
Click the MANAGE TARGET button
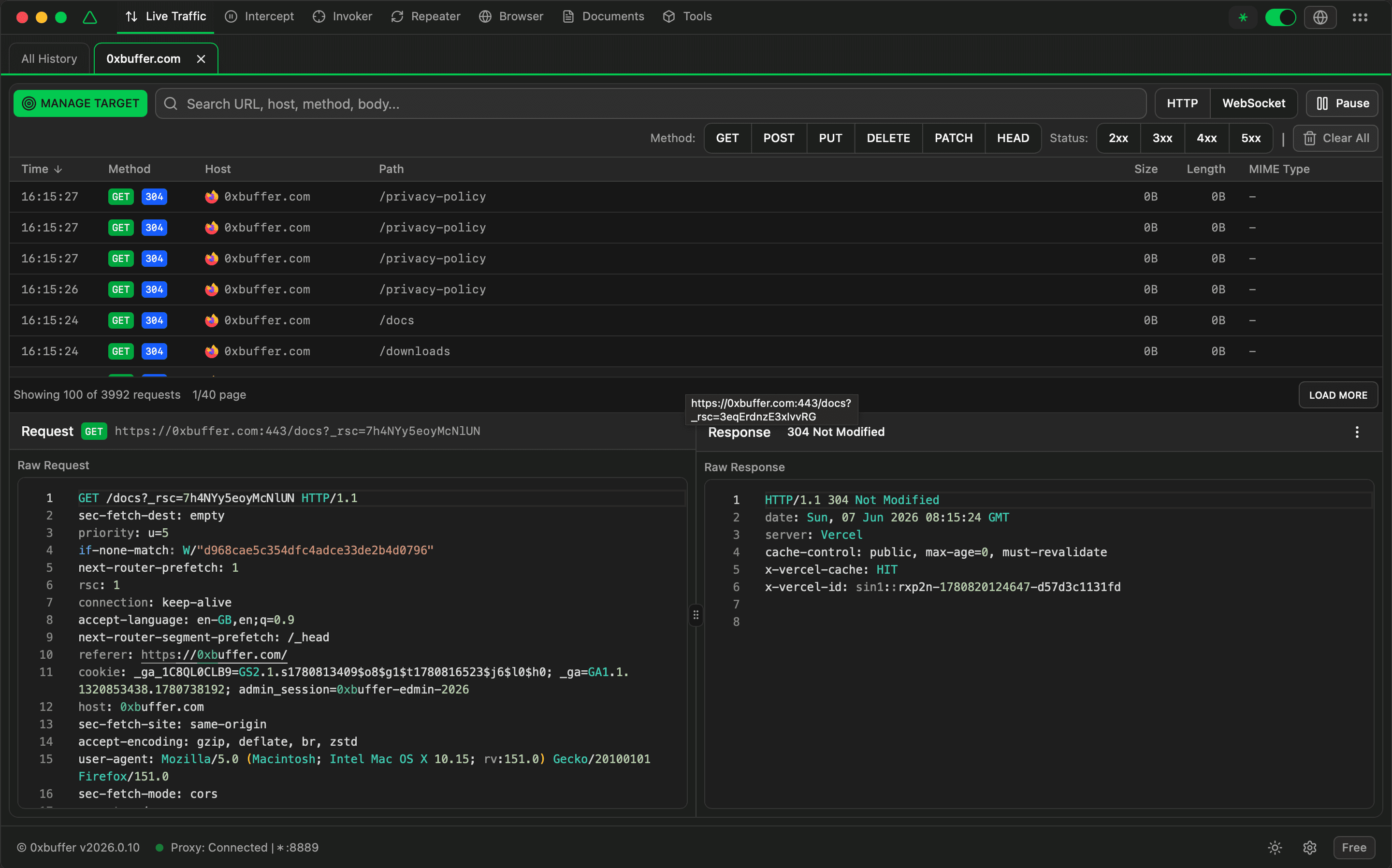[x=80, y=103]
